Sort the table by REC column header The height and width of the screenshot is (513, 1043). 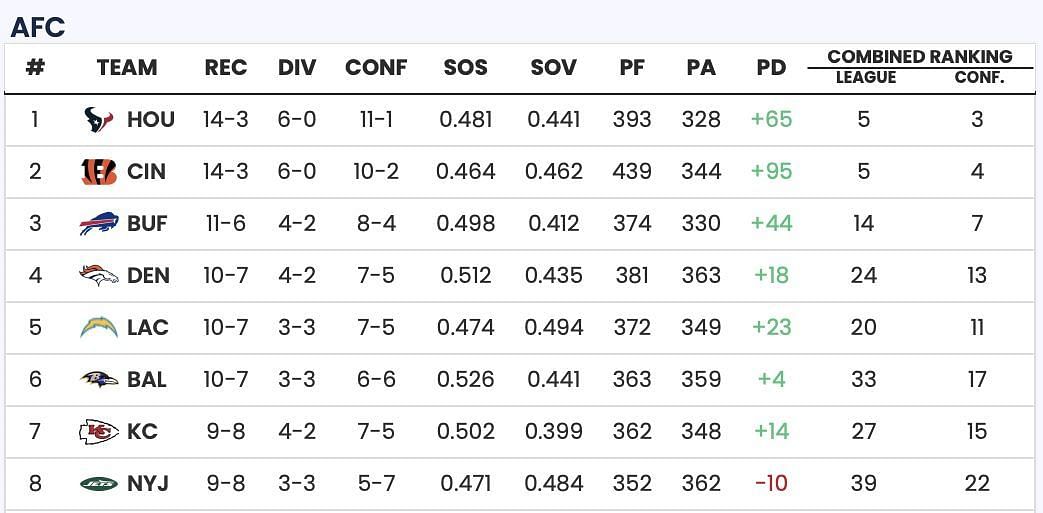(226, 68)
